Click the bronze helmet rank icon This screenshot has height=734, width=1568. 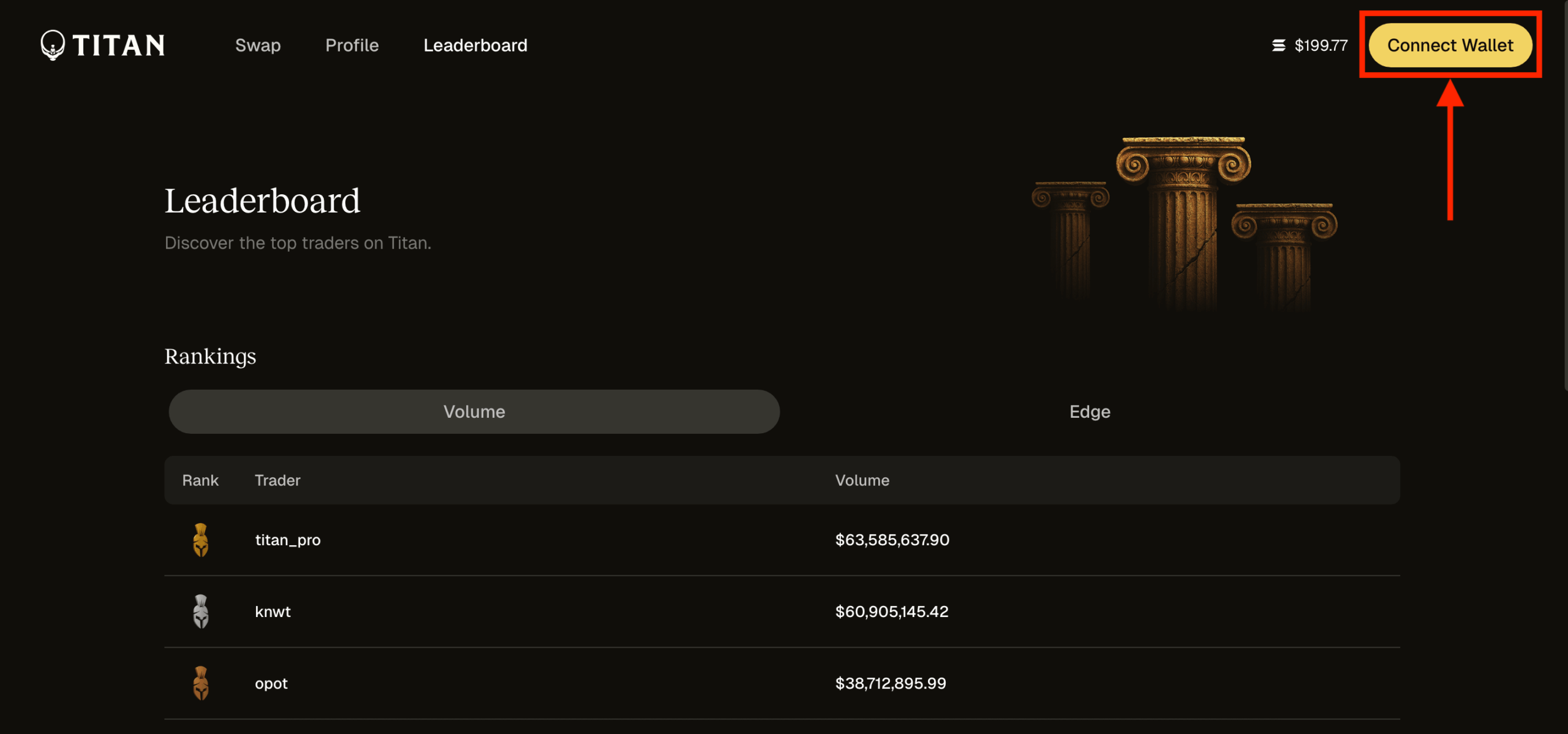tap(200, 683)
